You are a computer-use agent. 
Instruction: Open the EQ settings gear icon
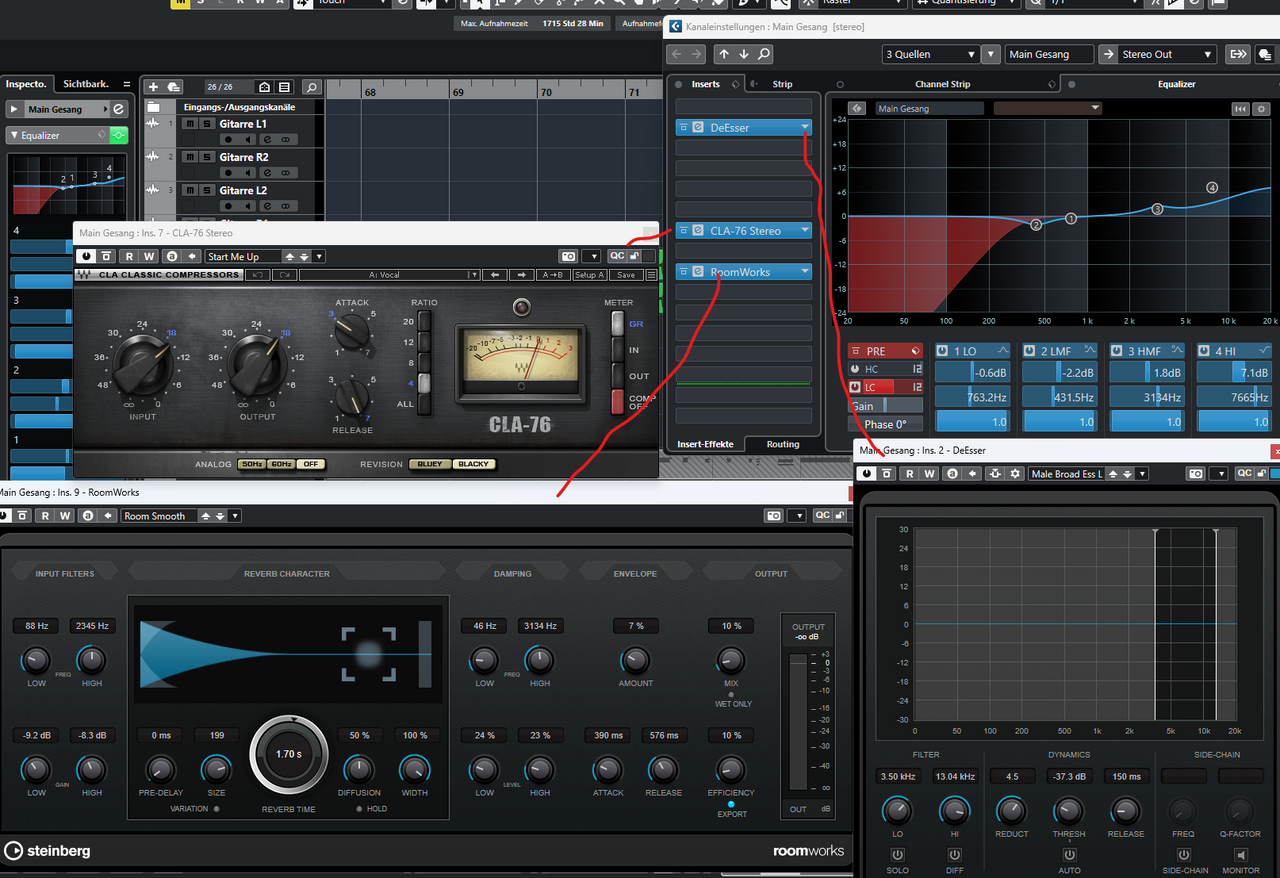click(1261, 108)
